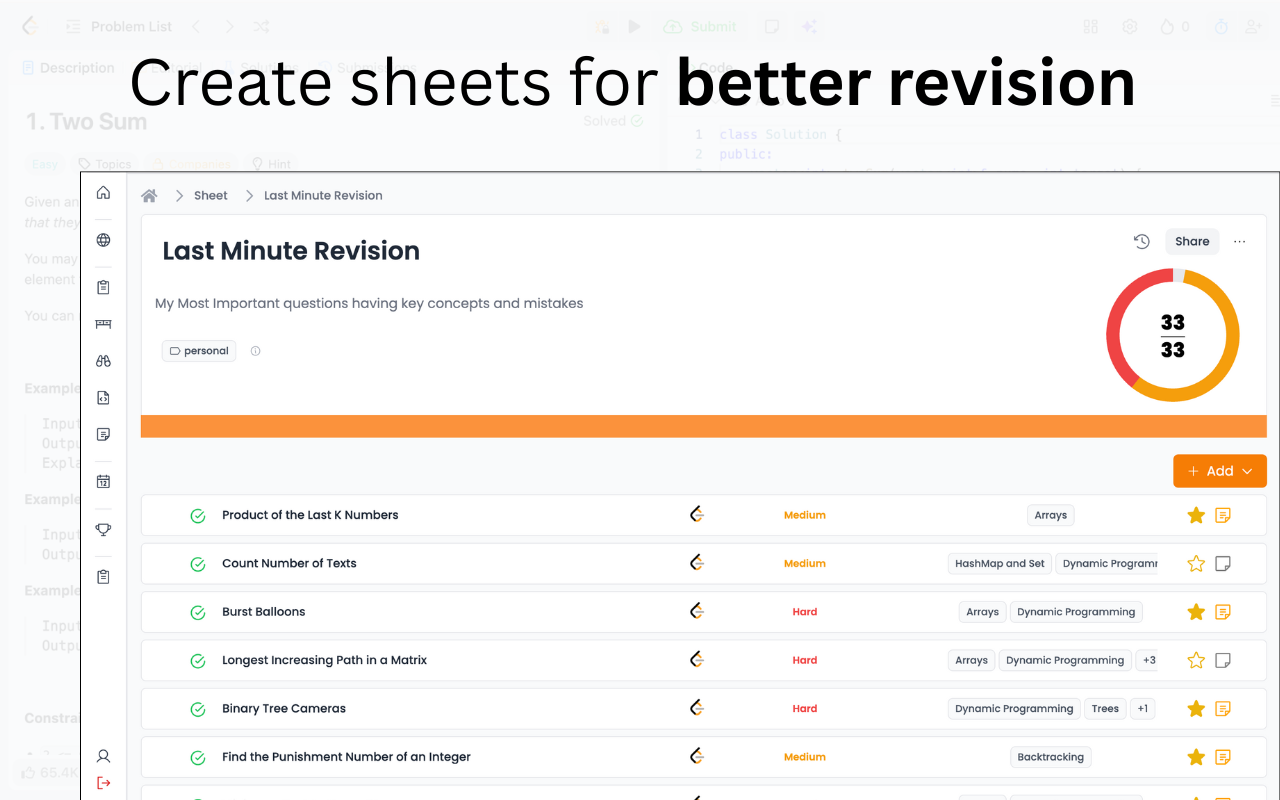
Task: Click the breadcrumb home icon
Action: tap(149, 195)
